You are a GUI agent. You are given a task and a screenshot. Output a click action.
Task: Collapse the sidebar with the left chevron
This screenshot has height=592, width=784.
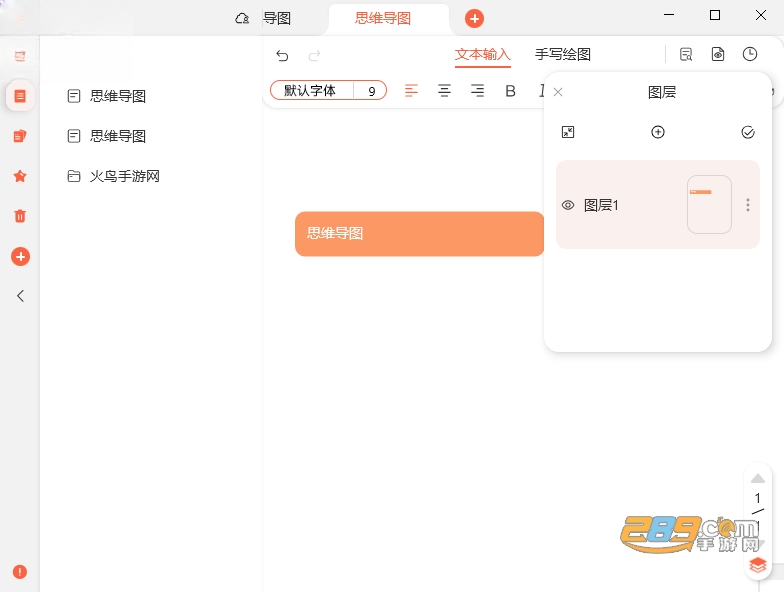pos(20,296)
